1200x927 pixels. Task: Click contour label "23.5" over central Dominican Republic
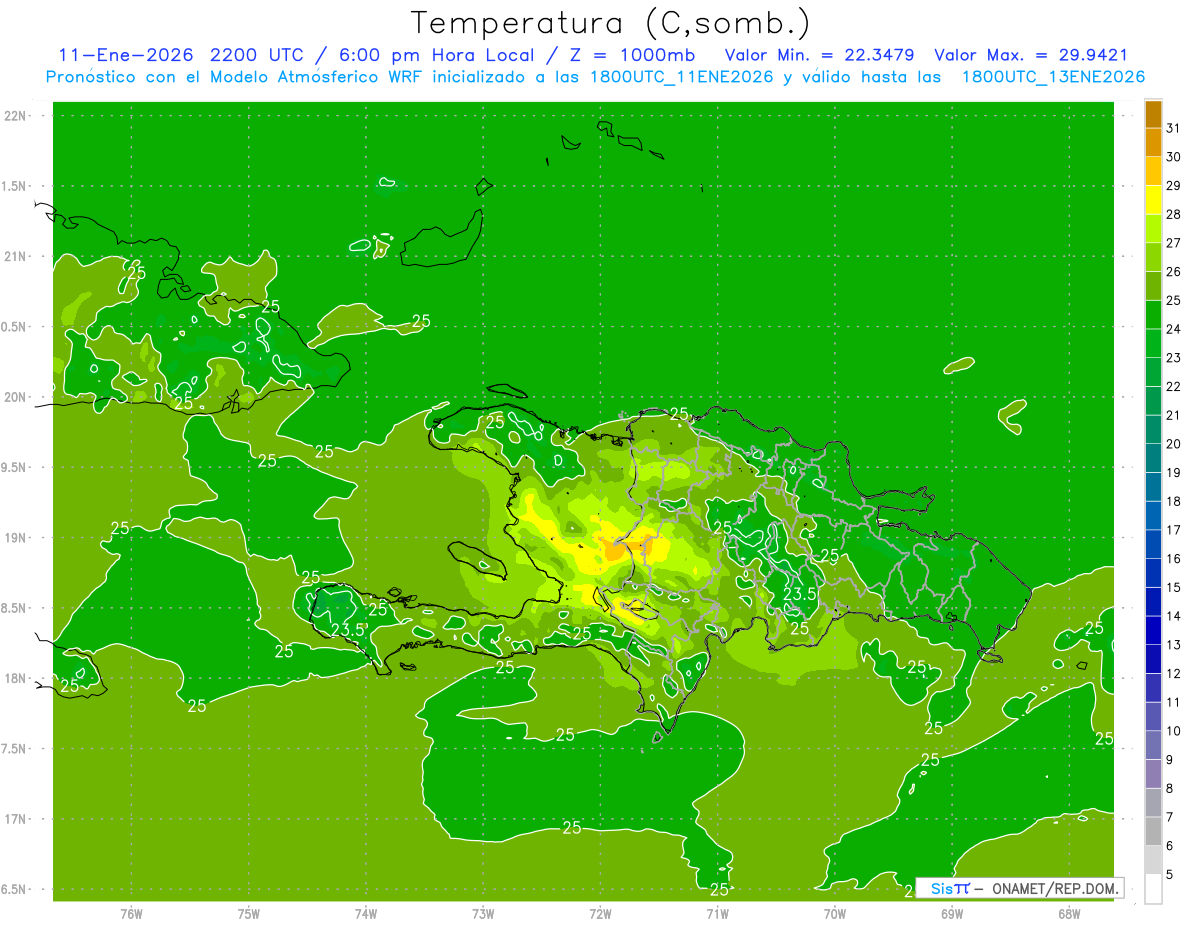799,594
